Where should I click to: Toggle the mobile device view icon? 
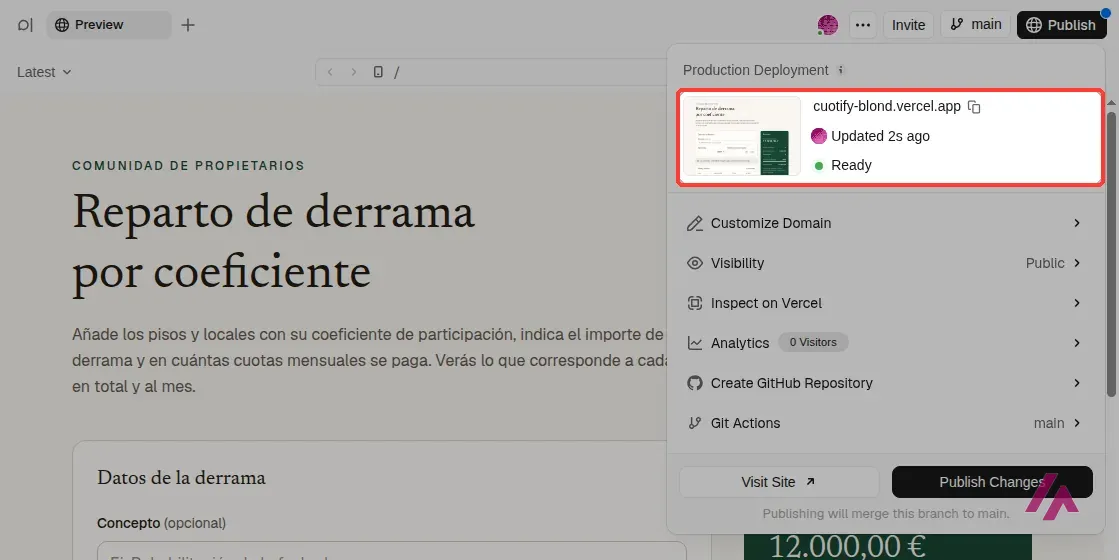pos(378,72)
